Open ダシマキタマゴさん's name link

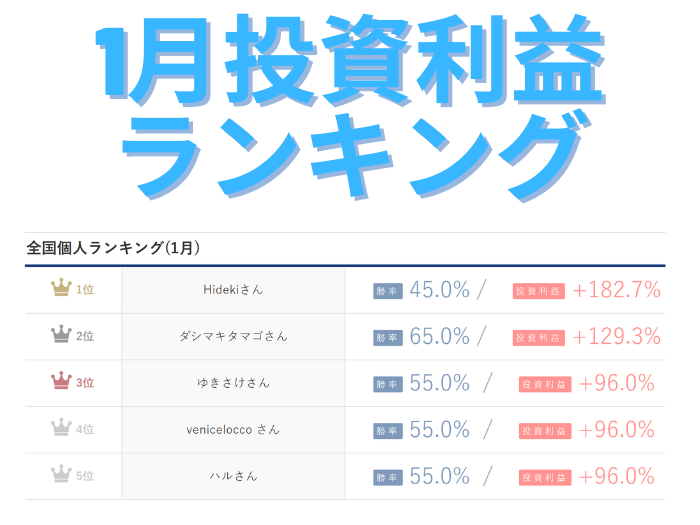point(232,336)
